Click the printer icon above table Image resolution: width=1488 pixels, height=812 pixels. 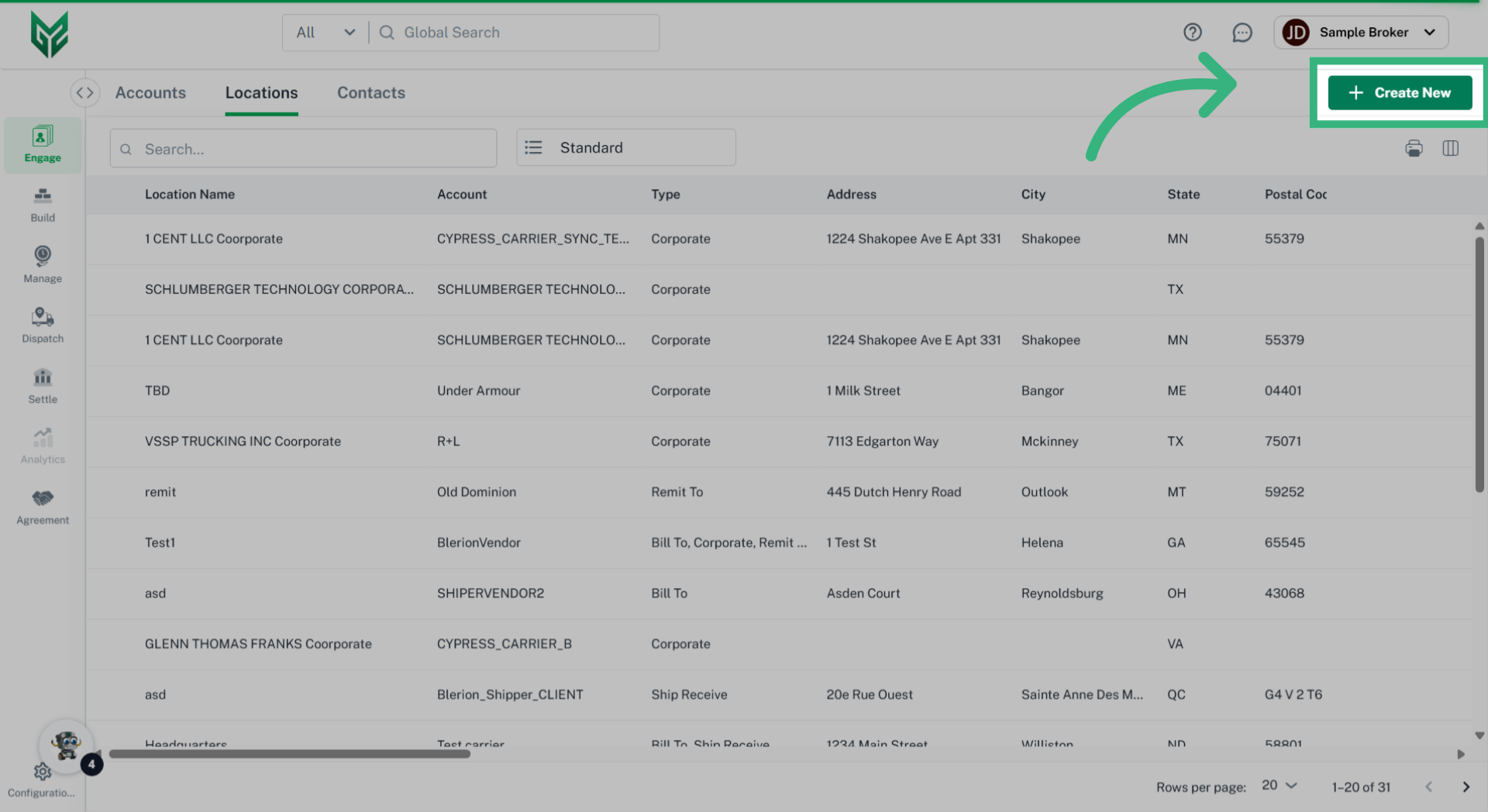[1414, 148]
